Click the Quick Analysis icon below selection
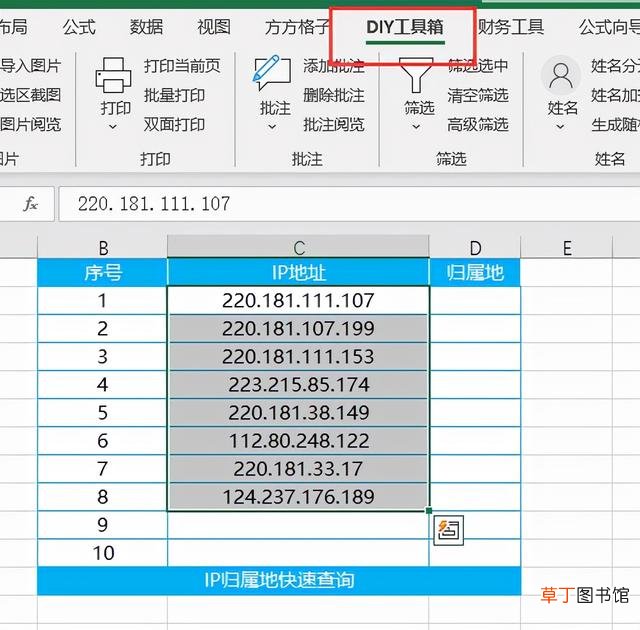 [449, 530]
